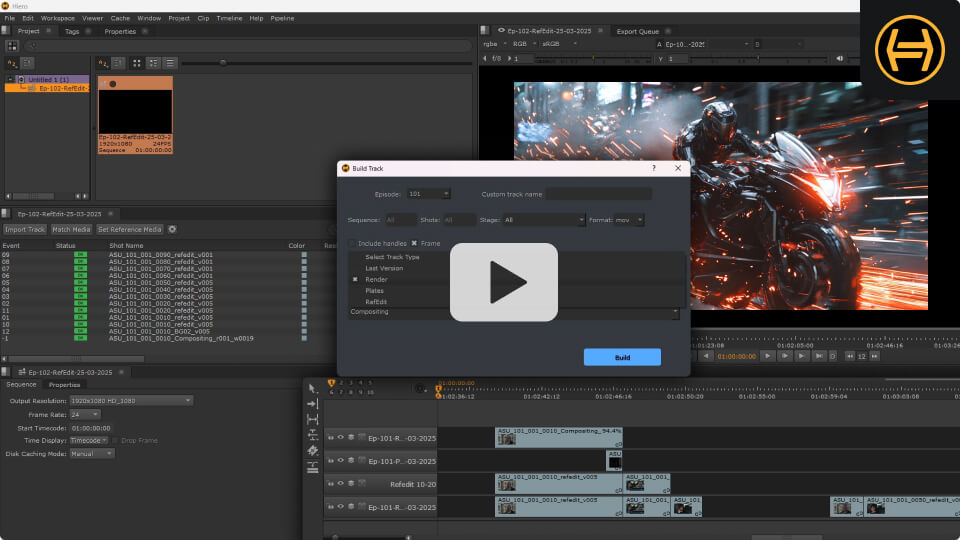Image resolution: width=960 pixels, height=540 pixels.
Task: Switch to the Export Queue tab
Action: [637, 31]
